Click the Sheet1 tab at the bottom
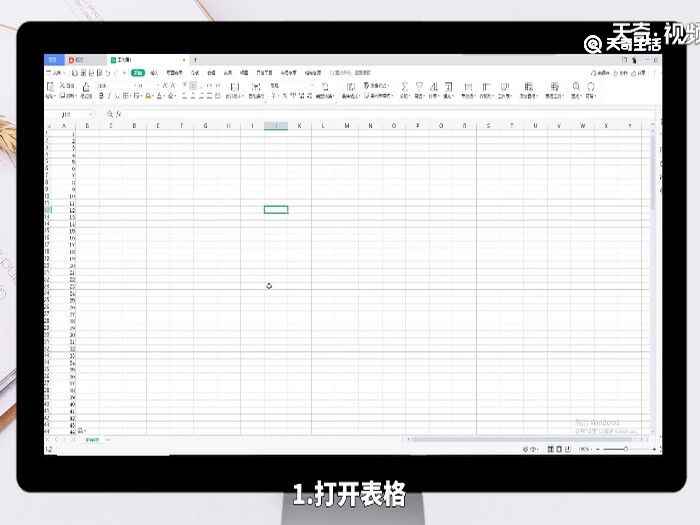This screenshot has height=525, width=700. 92,439
